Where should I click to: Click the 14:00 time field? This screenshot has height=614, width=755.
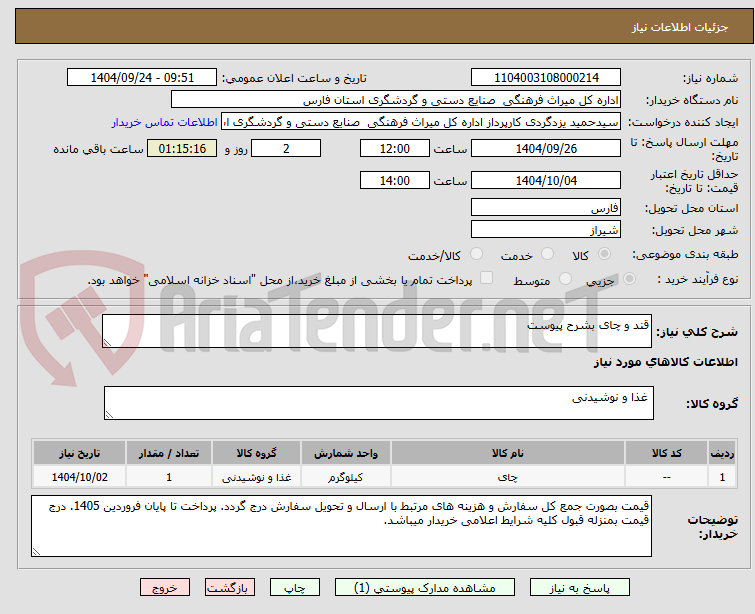(x=395, y=181)
